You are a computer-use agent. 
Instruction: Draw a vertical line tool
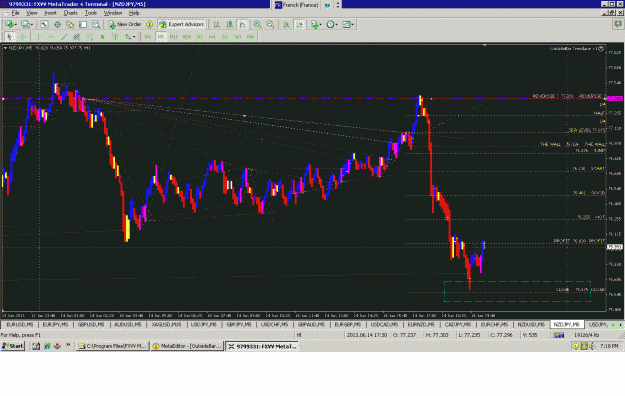pyautogui.click(x=38, y=37)
